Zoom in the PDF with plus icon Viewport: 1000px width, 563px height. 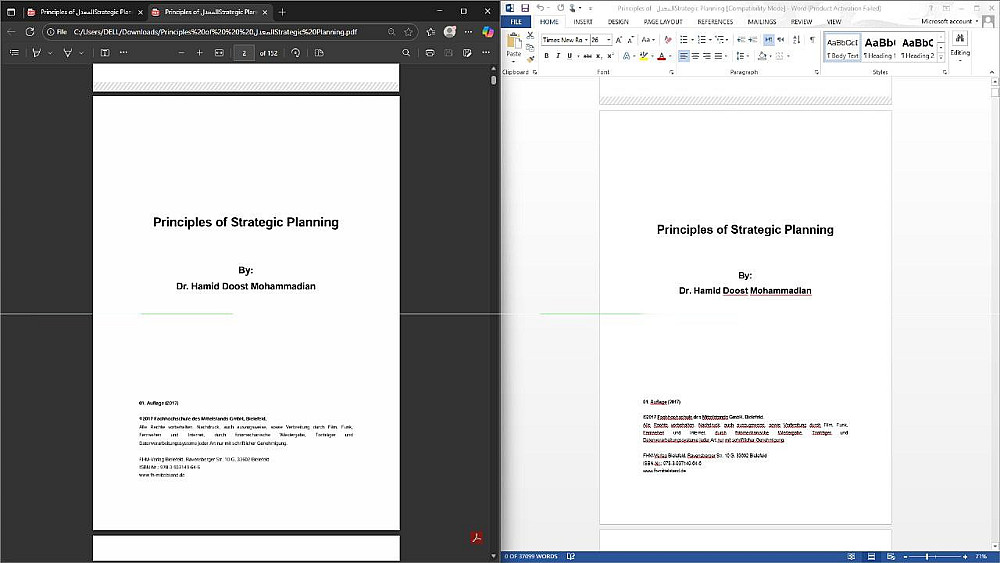(200, 53)
